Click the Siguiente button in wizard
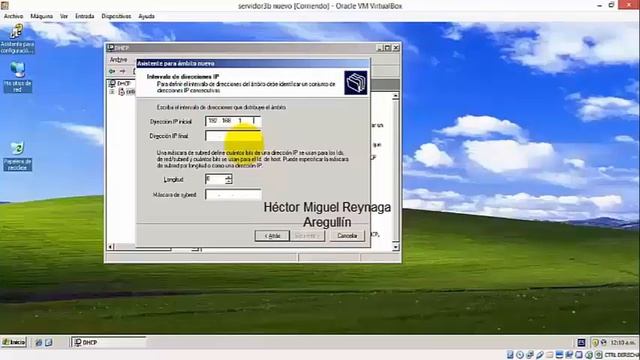Viewport: 640px width, 360px height. [x=307, y=236]
